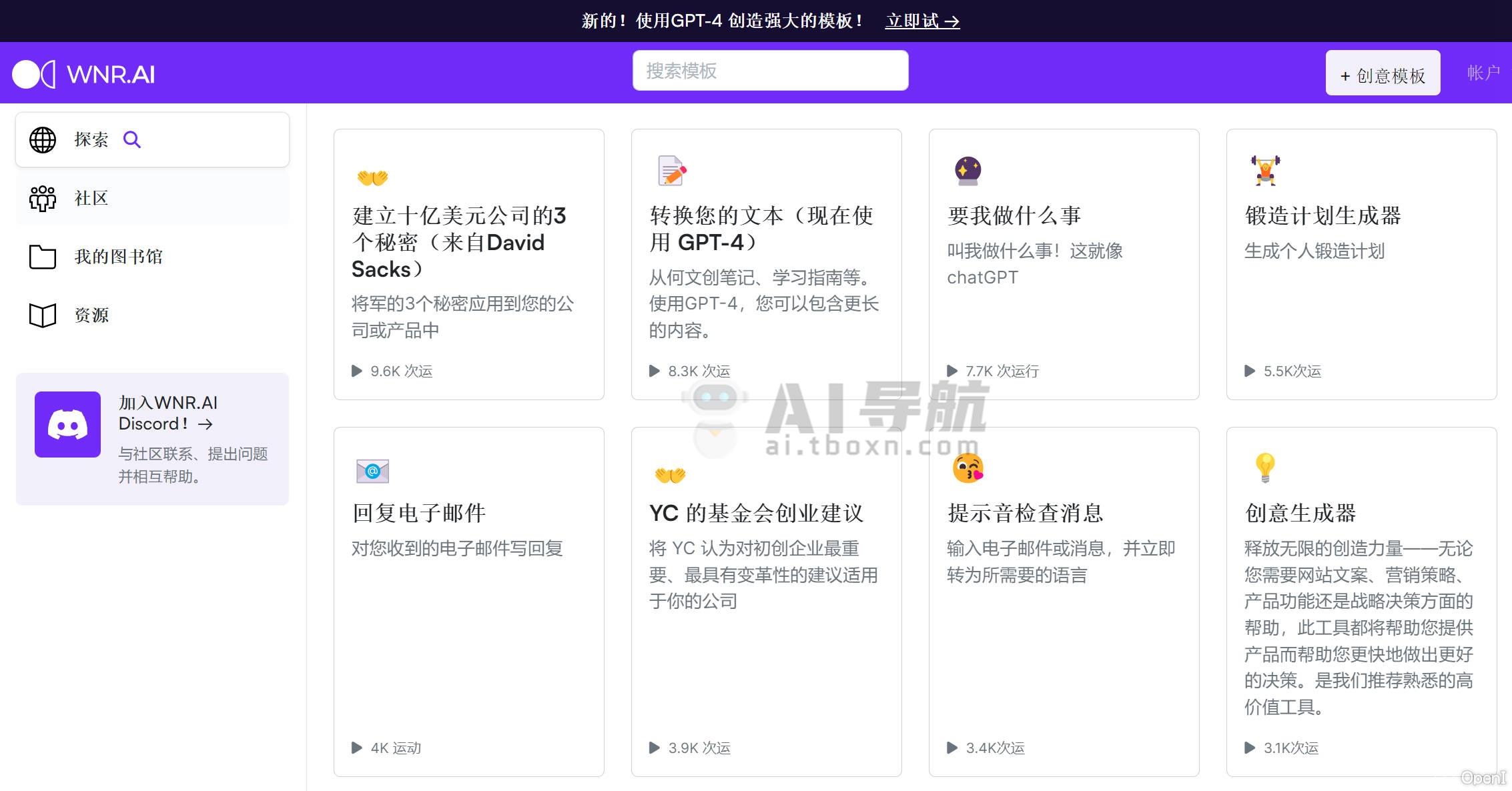The image size is (1512, 791).
Task: Click the lightbulb icon on 创意生成器
Action: pyautogui.click(x=1265, y=468)
